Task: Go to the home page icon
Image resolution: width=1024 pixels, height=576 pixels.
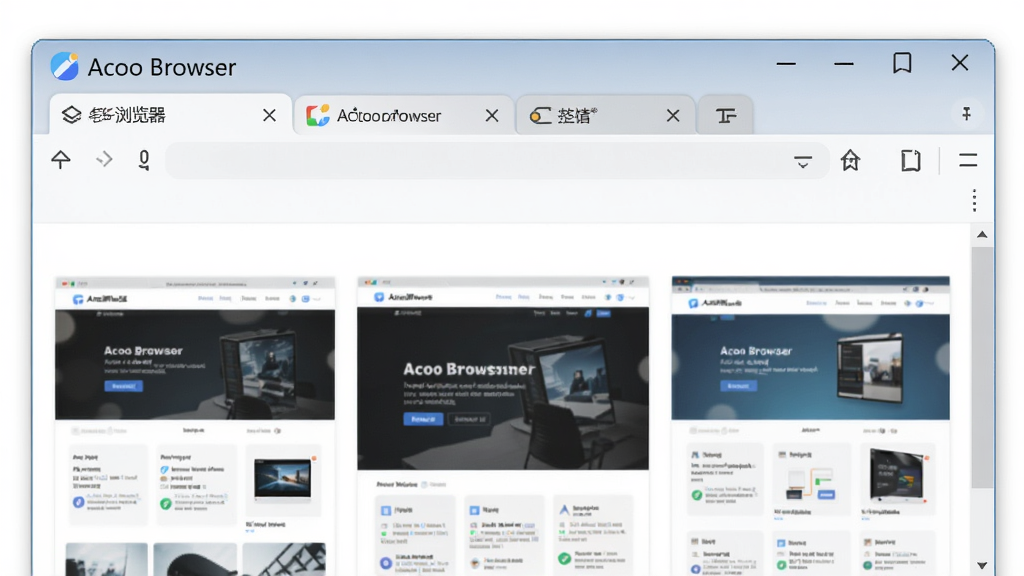Action: (850, 160)
